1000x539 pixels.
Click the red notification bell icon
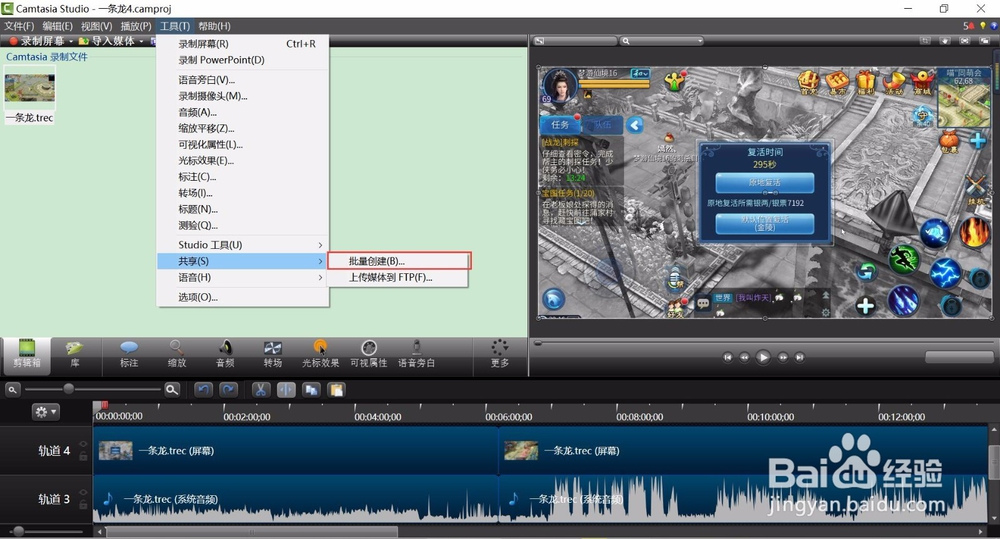pos(969,26)
